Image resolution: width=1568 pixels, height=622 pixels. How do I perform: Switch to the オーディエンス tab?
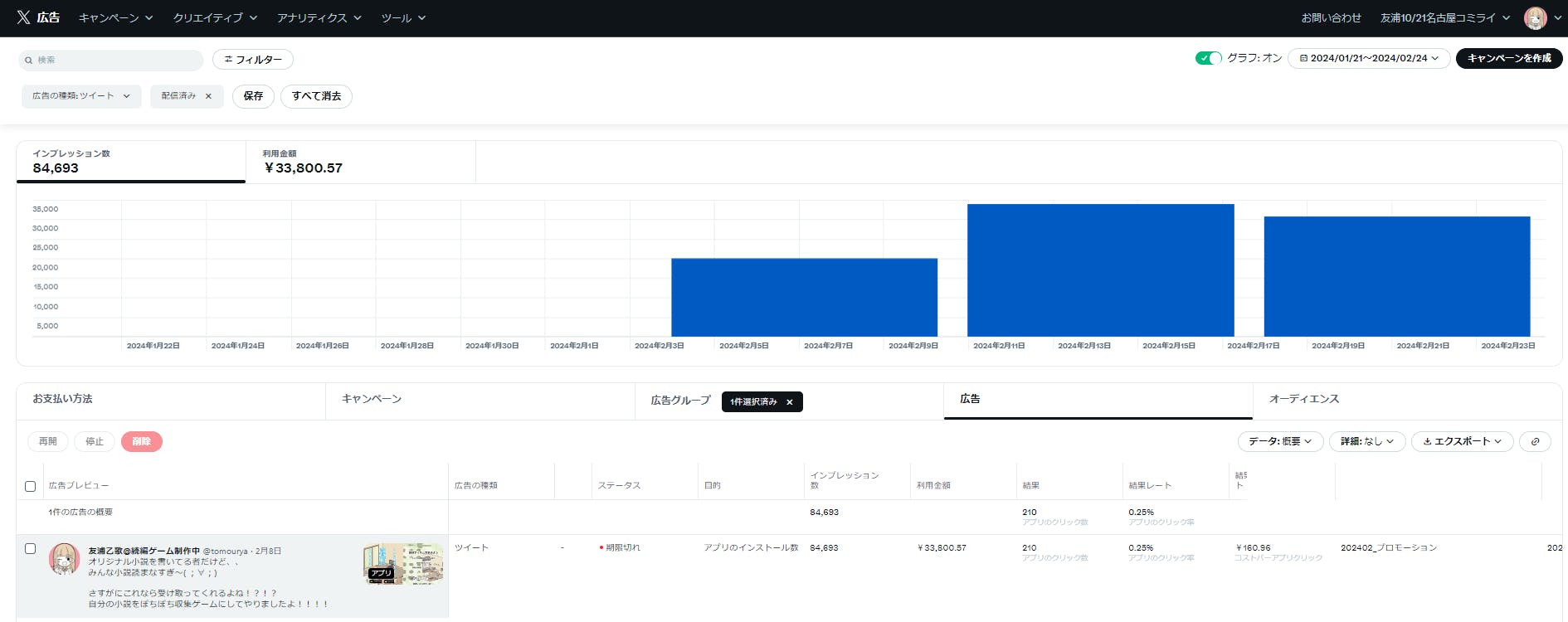pyautogui.click(x=1304, y=399)
